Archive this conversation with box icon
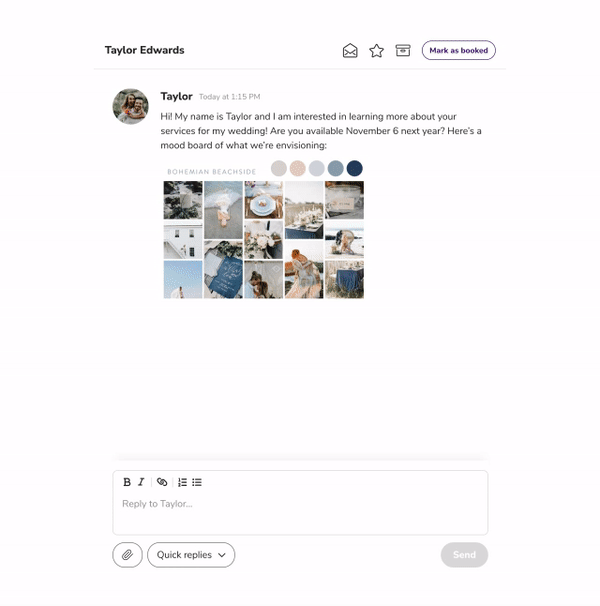The width and height of the screenshot is (600, 606). (403, 50)
